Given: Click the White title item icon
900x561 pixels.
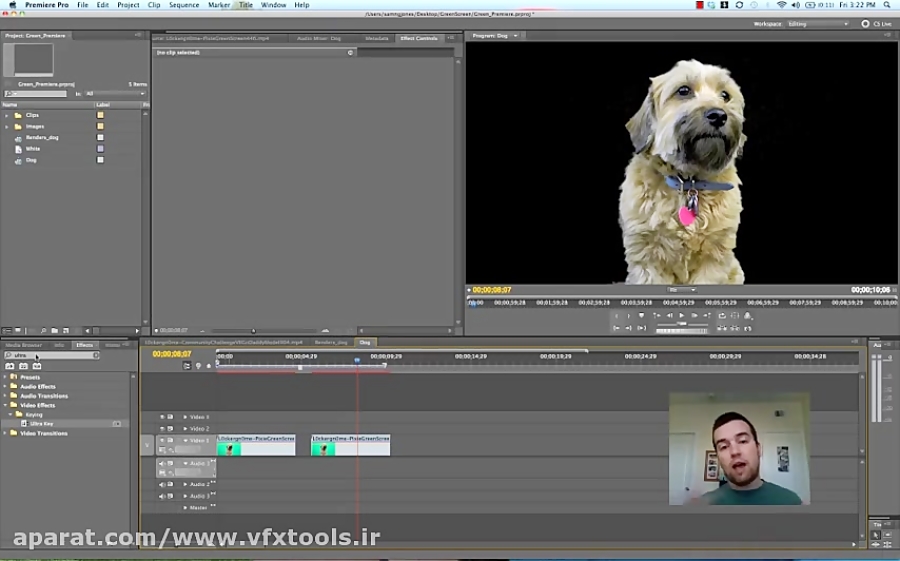Looking at the screenshot, I should pyautogui.click(x=19, y=149).
